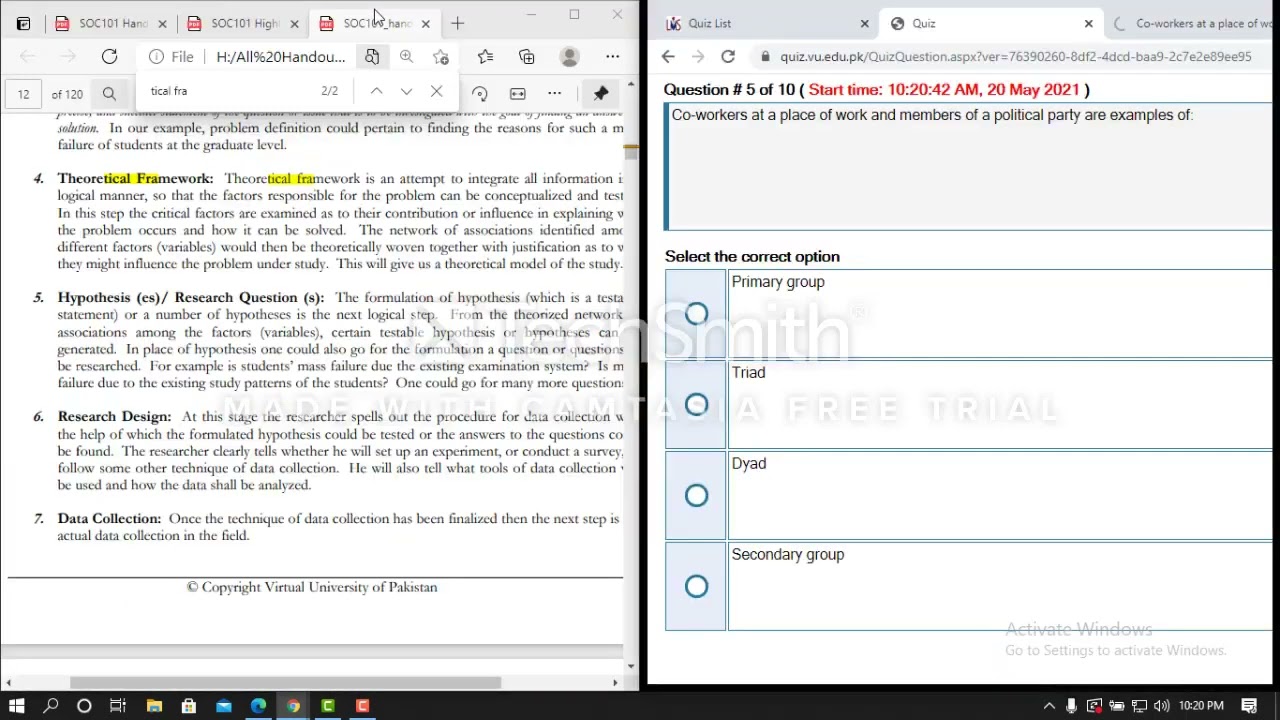
Task: Click the PDF vertical scrollbar thumb
Action: pyautogui.click(x=631, y=152)
